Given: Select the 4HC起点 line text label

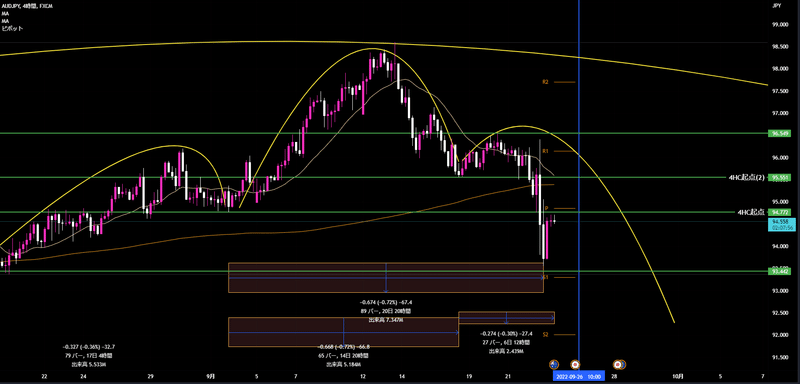Looking at the screenshot, I should tap(752, 212).
